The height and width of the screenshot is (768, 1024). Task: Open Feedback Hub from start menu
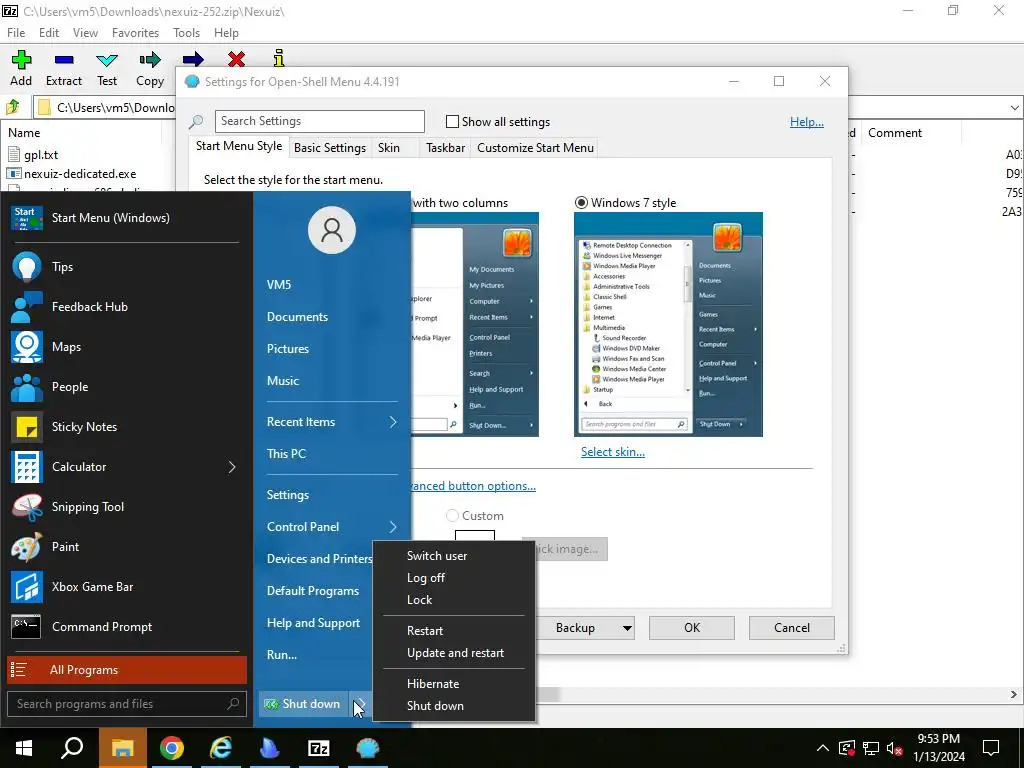pyautogui.click(x=127, y=307)
